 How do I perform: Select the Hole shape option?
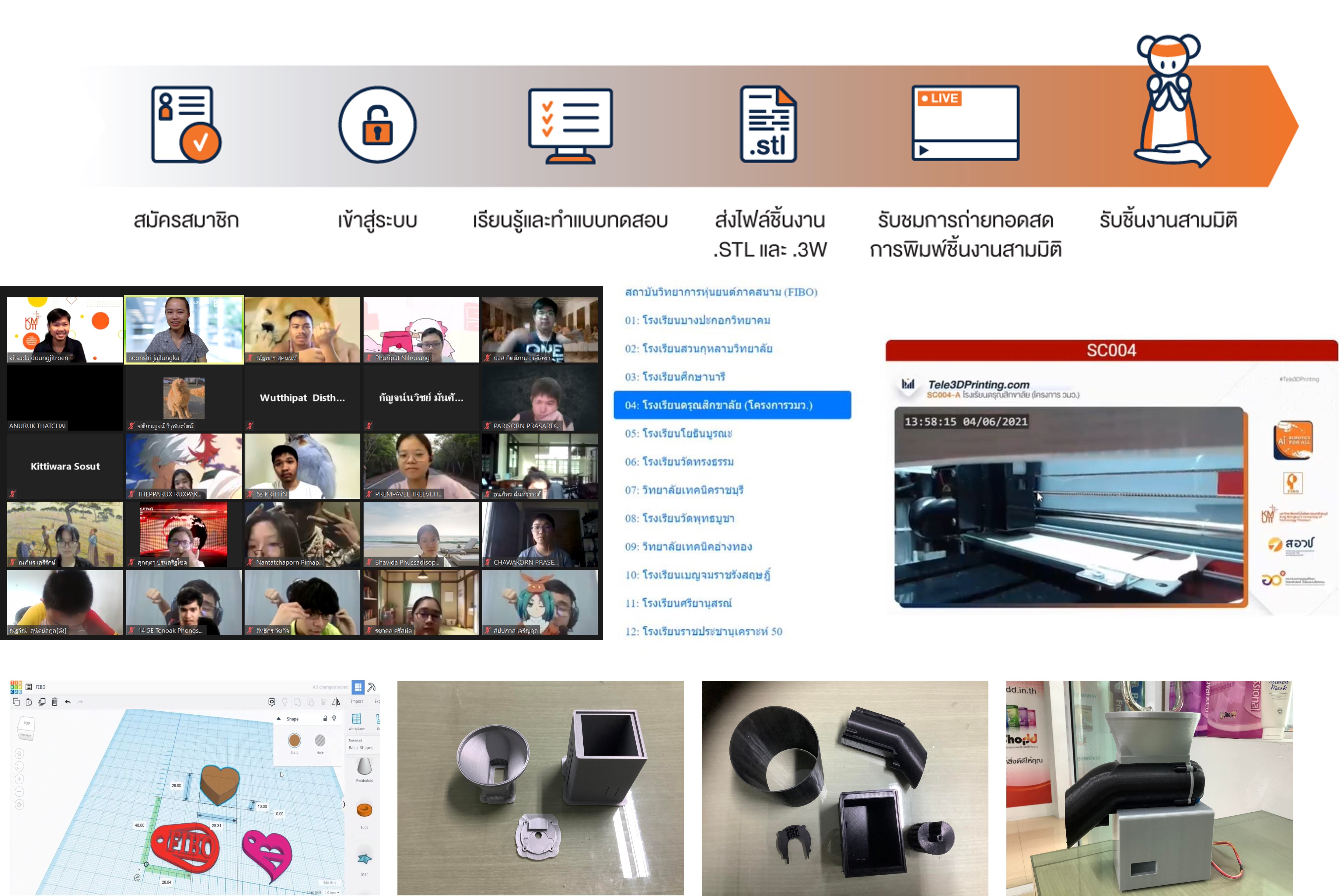[x=320, y=741]
